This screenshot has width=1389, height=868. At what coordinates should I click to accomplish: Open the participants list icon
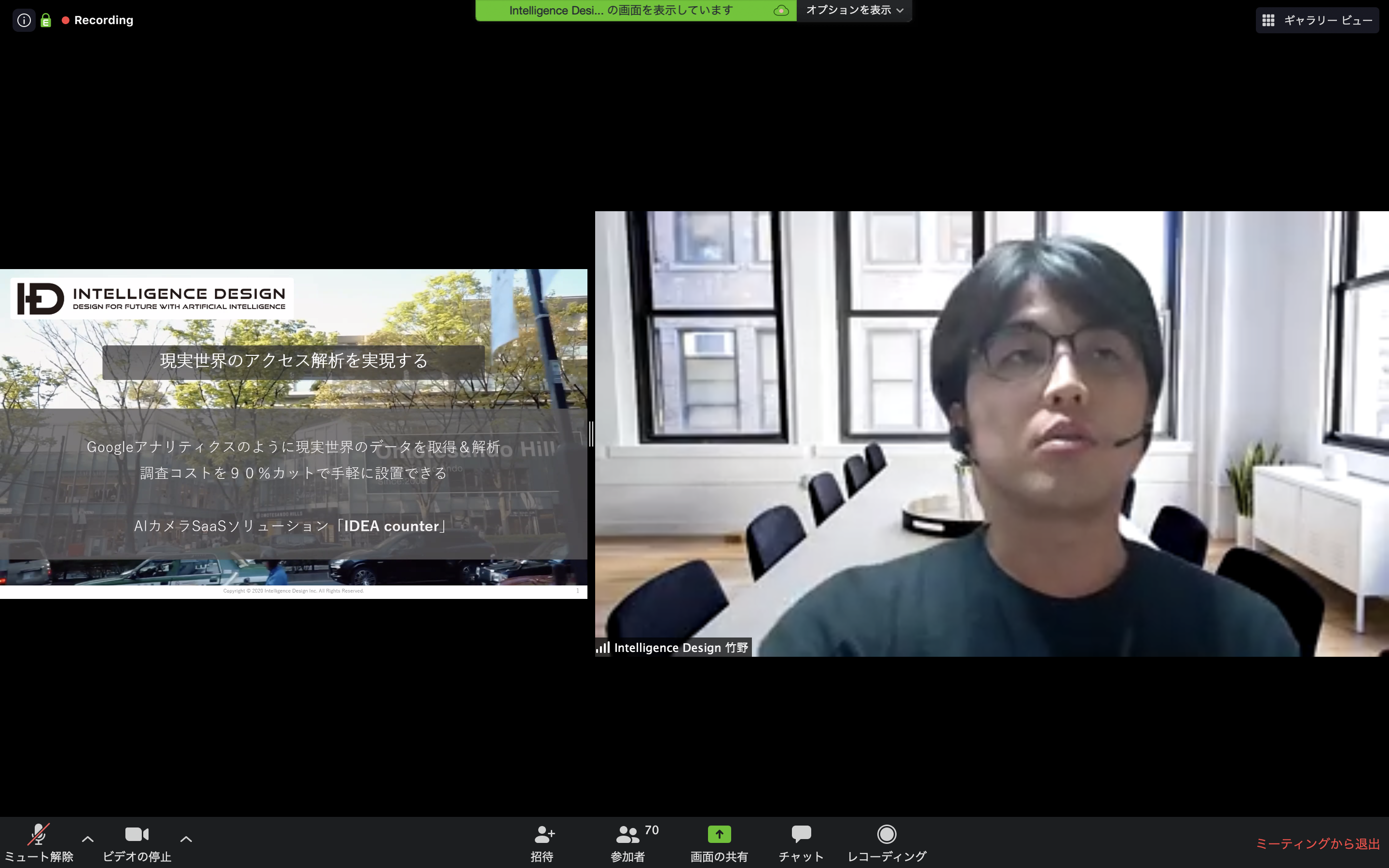[x=627, y=834]
